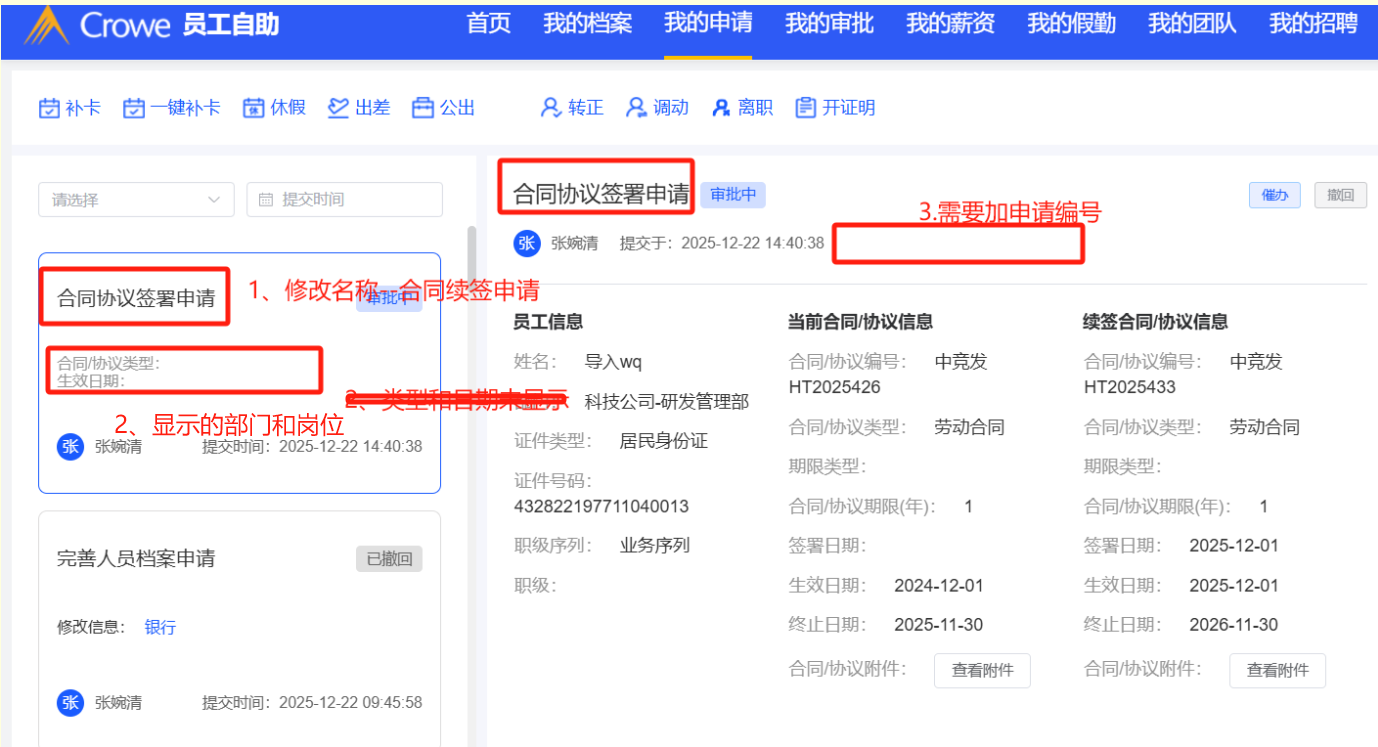Click 张婉清 avatar on 合同协议签署申请 card

pos(70,447)
